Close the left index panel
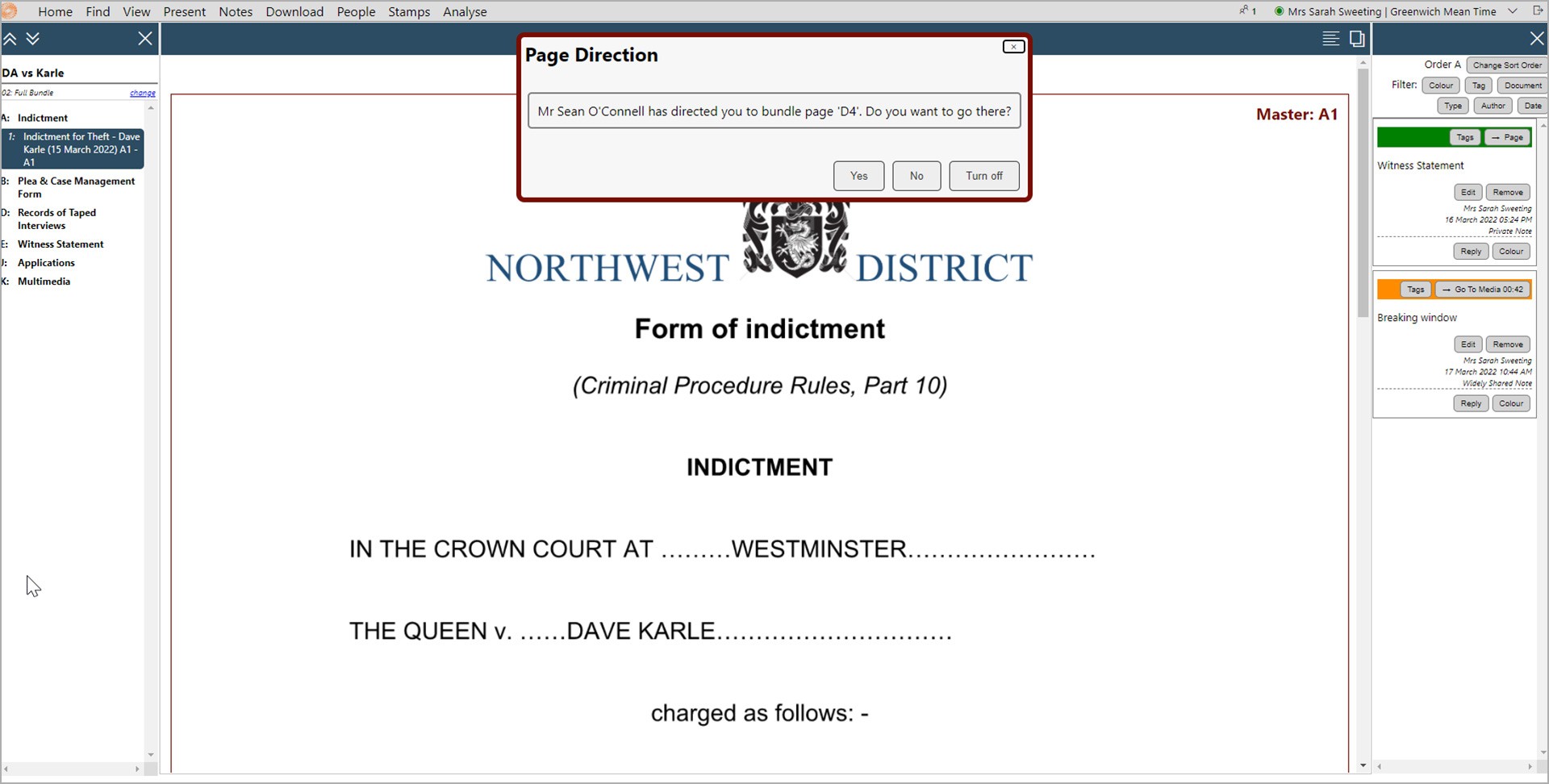This screenshot has height=784, width=1549. coord(145,39)
